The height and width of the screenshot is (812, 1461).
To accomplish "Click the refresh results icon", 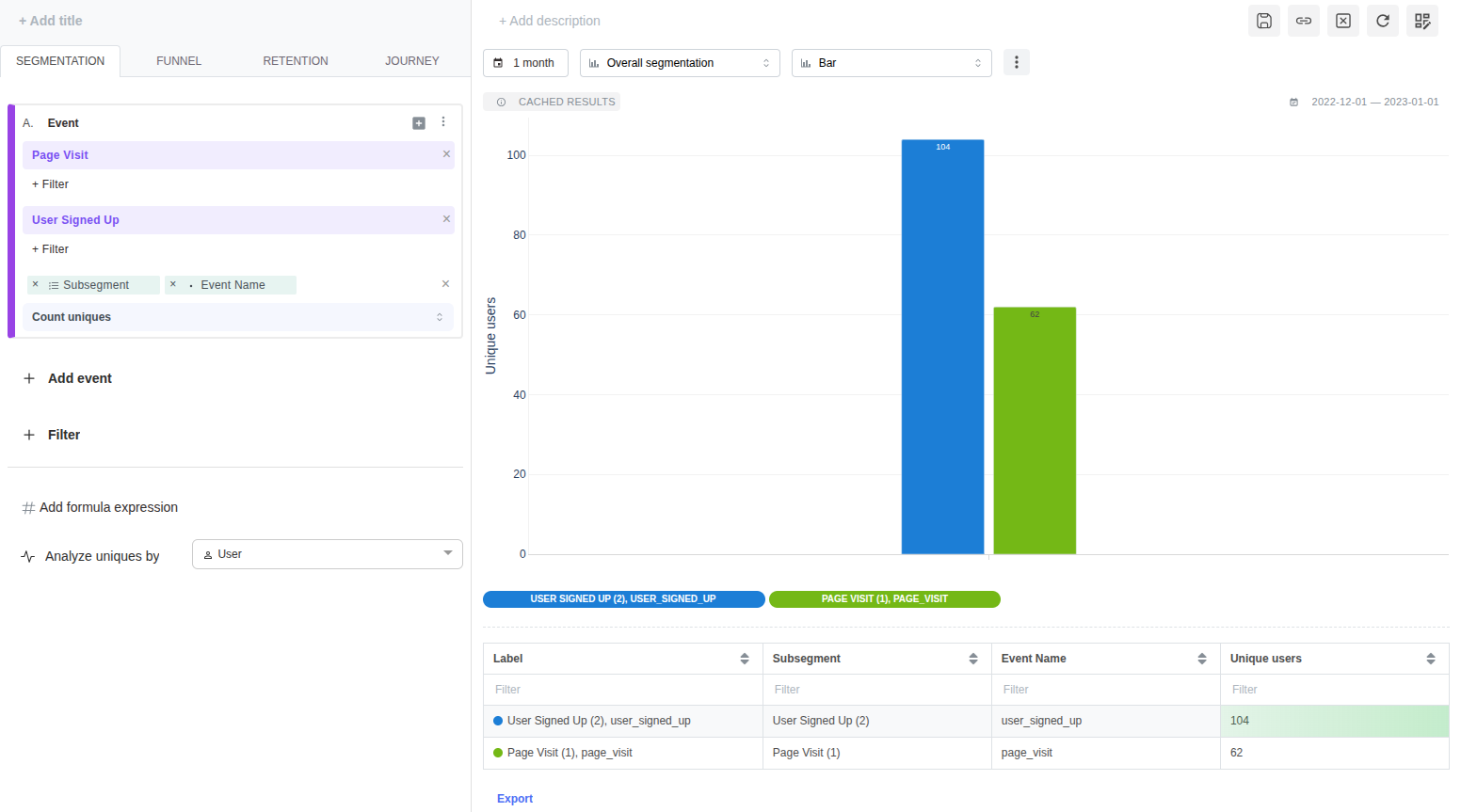I will pyautogui.click(x=1382, y=21).
